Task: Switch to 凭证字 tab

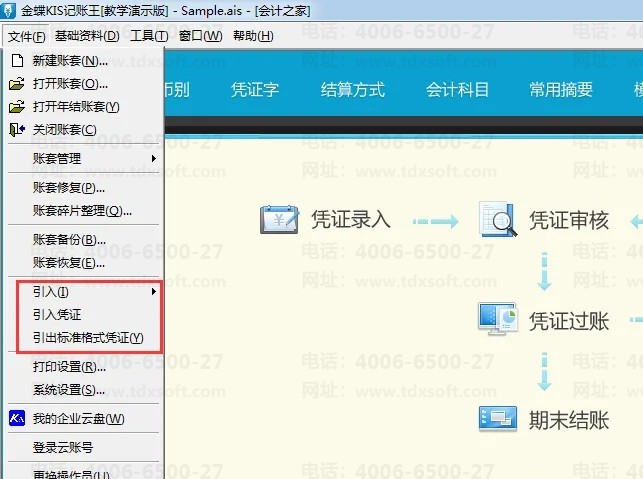Action: pos(255,89)
